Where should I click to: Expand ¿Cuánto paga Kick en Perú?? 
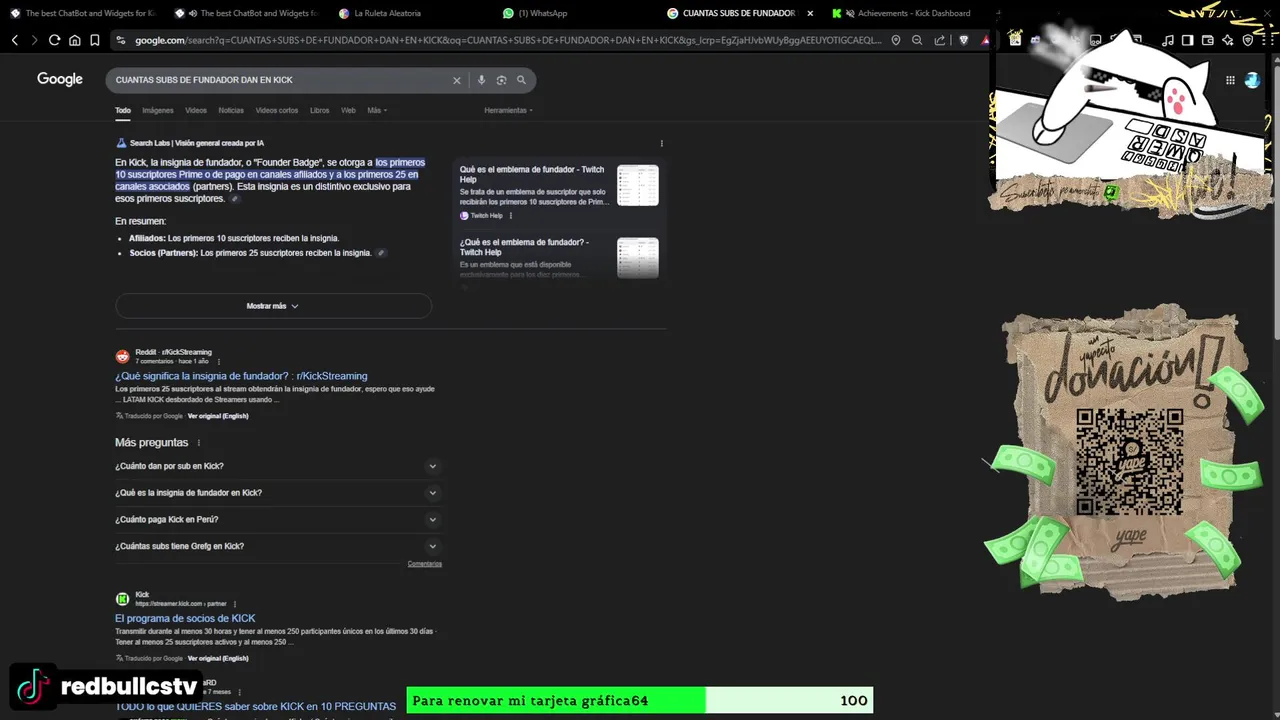(278, 520)
